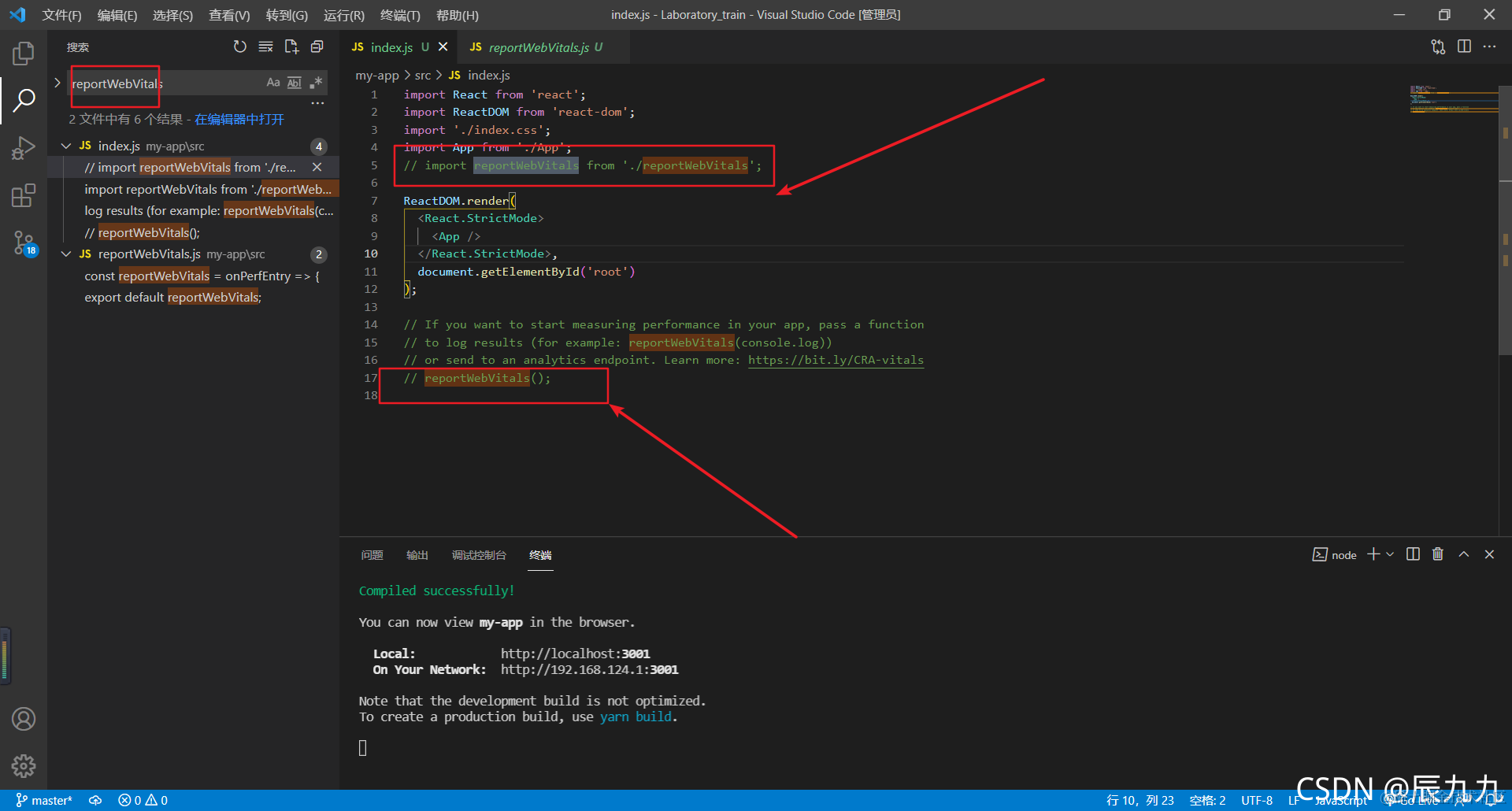The width and height of the screenshot is (1512, 811).
Task: Expand the replace field toggle
Action: click(57, 83)
